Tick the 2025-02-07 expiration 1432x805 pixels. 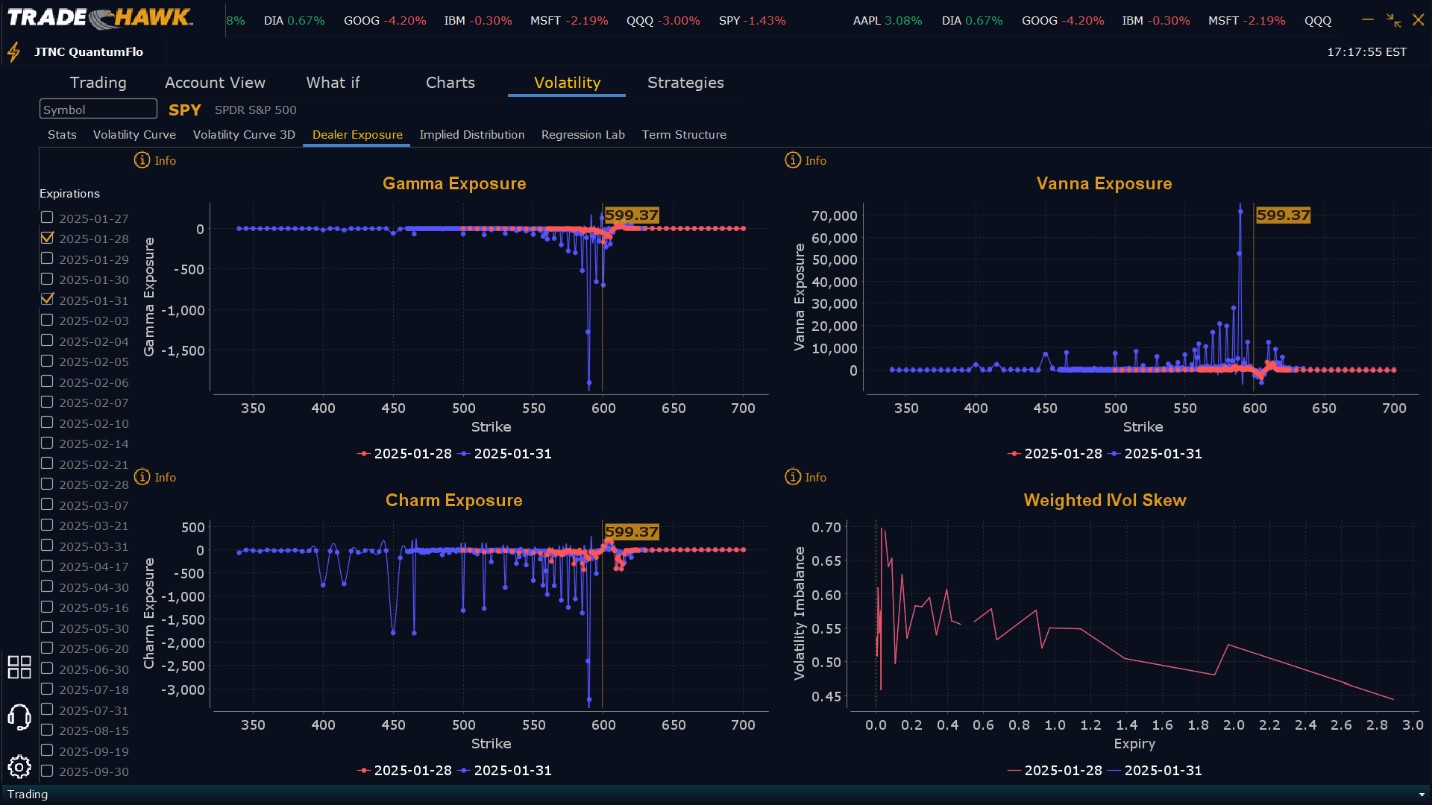(47, 402)
